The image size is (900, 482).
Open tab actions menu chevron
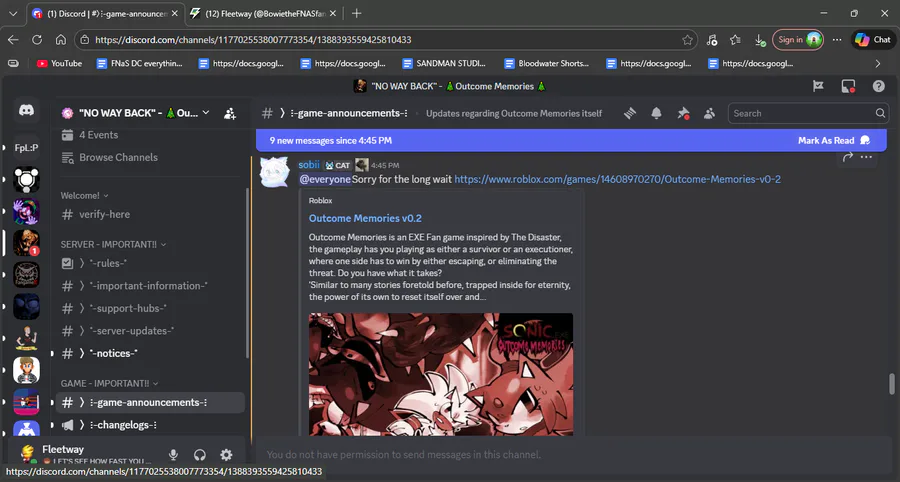click(13, 13)
